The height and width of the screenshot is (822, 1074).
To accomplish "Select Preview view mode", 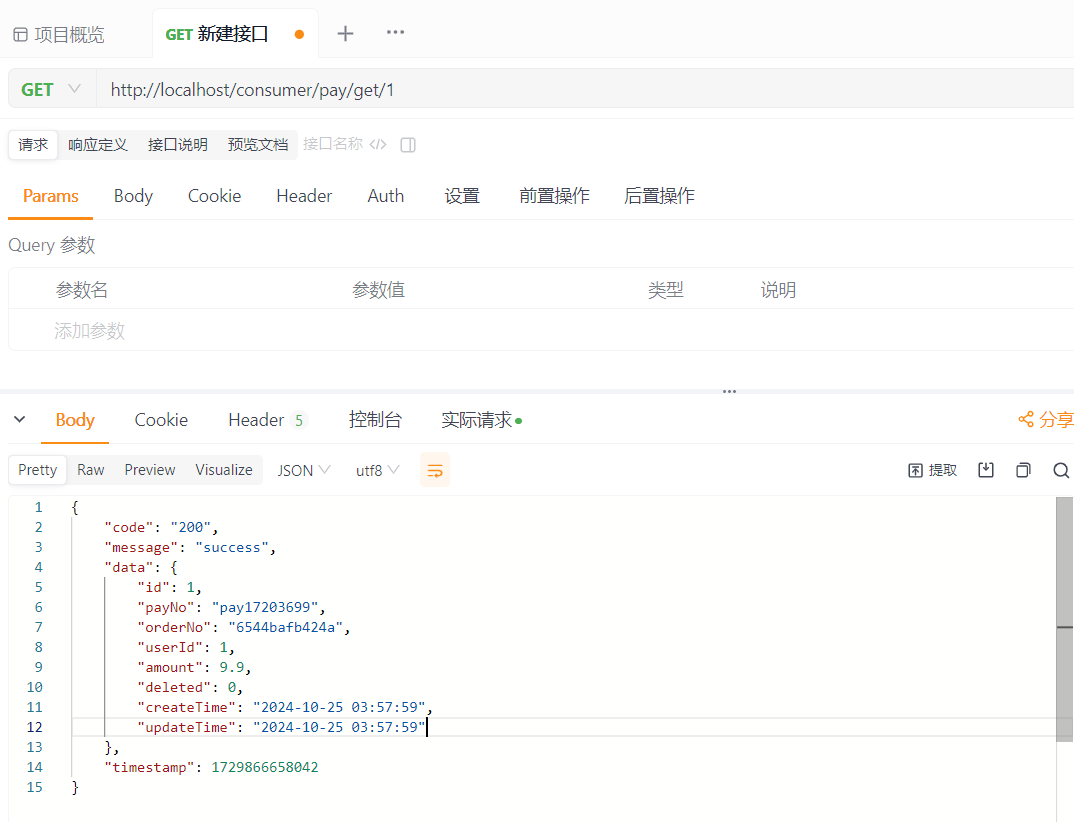I will 150,470.
